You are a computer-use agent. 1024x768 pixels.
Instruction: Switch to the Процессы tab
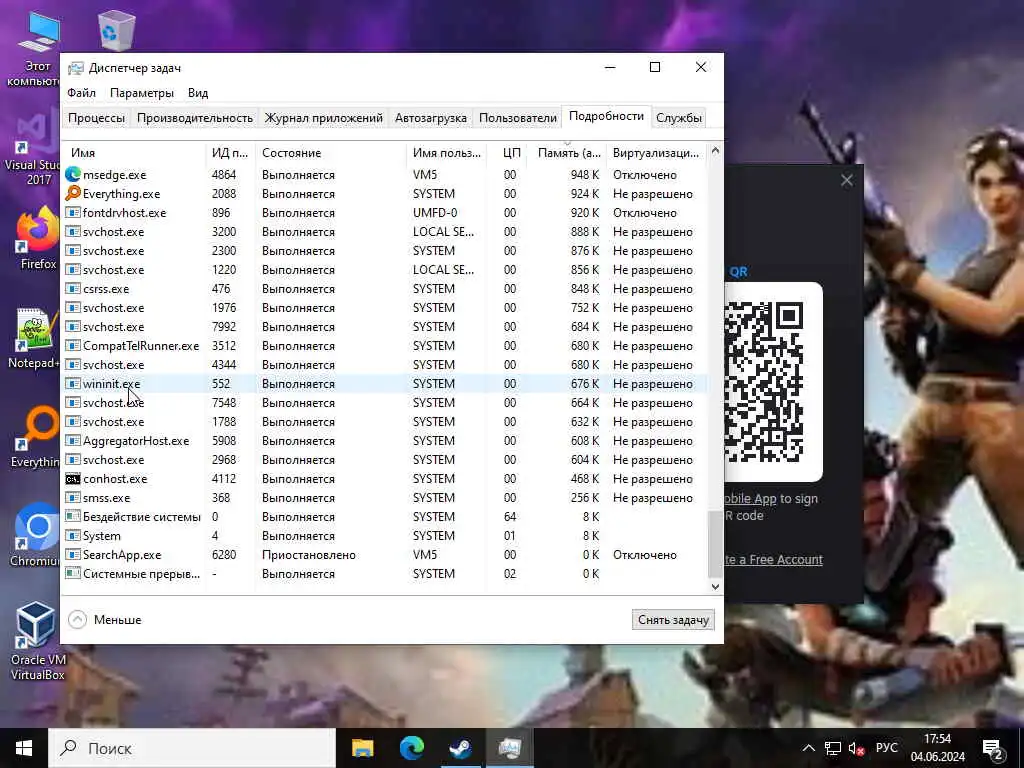coord(97,118)
